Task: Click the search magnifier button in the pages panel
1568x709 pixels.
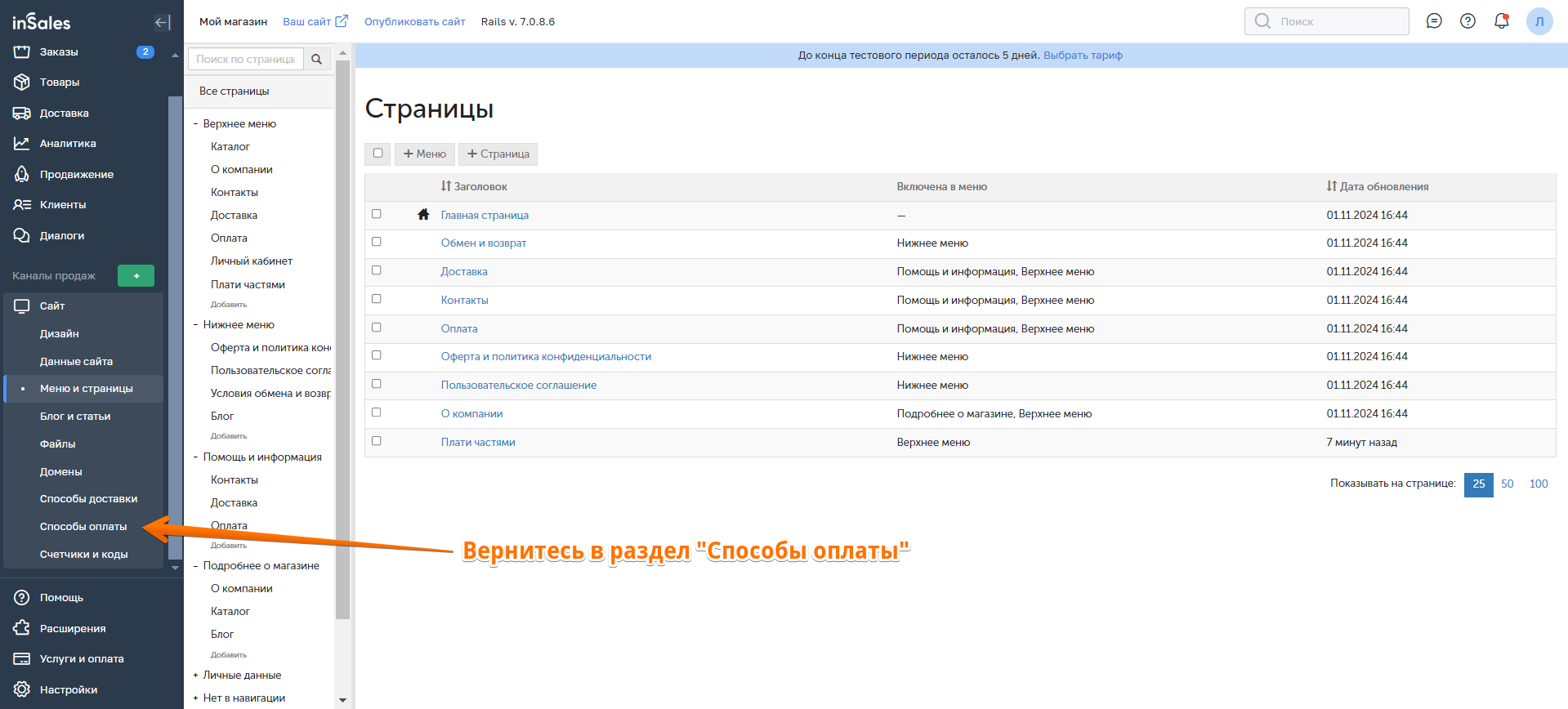Action: 317,59
